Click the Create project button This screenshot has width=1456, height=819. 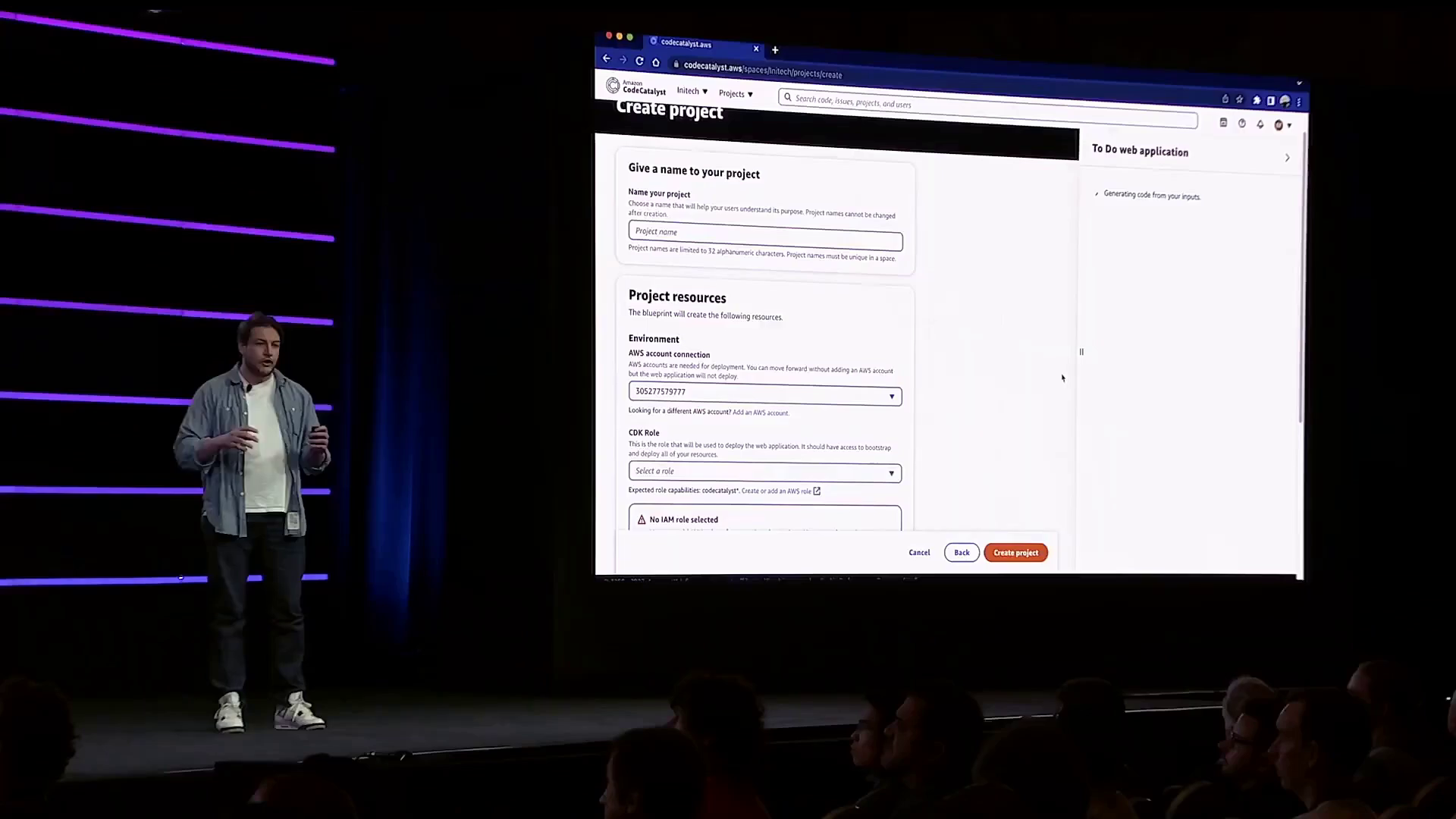coord(1015,553)
